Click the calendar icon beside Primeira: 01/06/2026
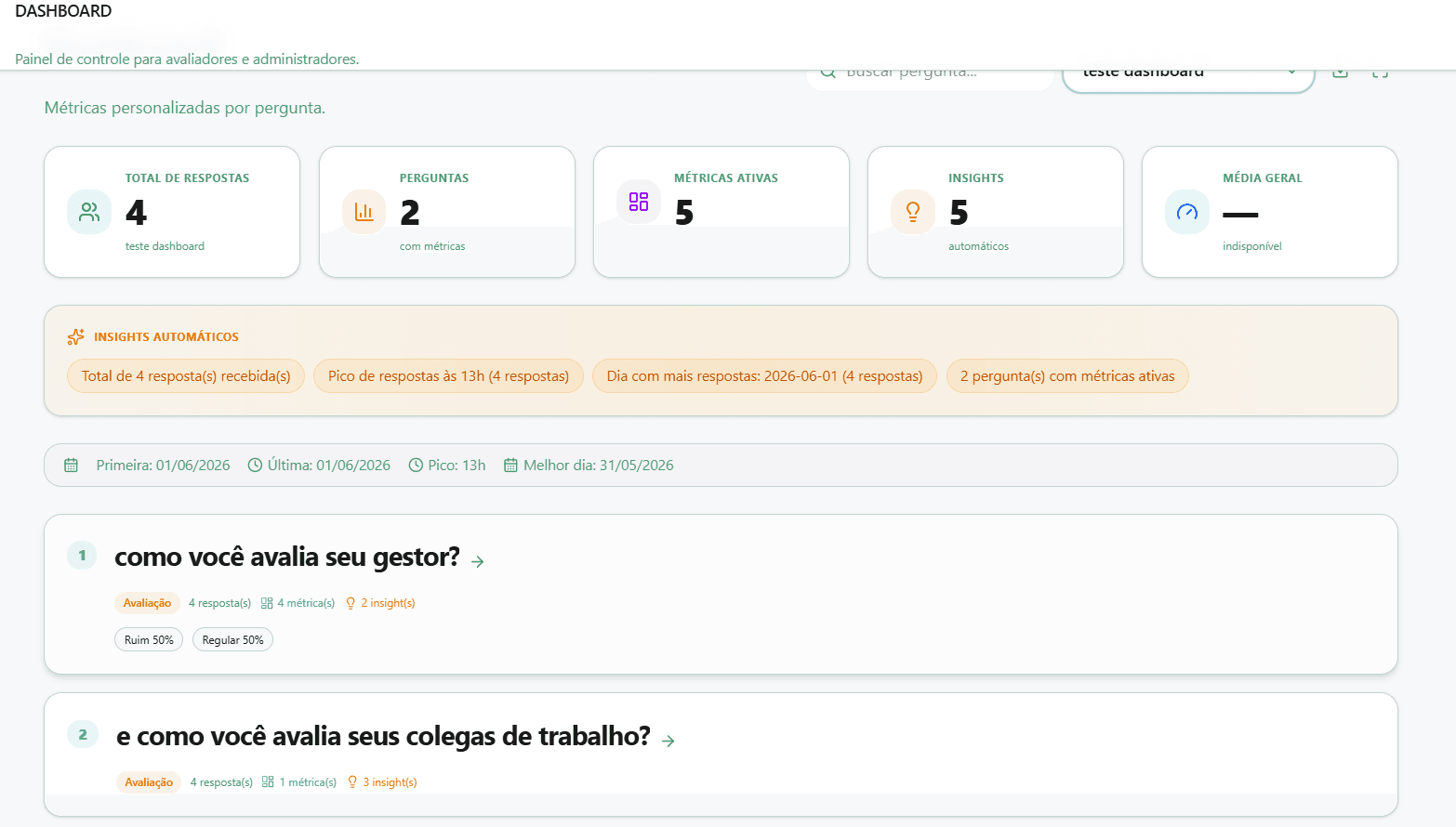Image resolution: width=1456 pixels, height=827 pixels. pos(71,465)
